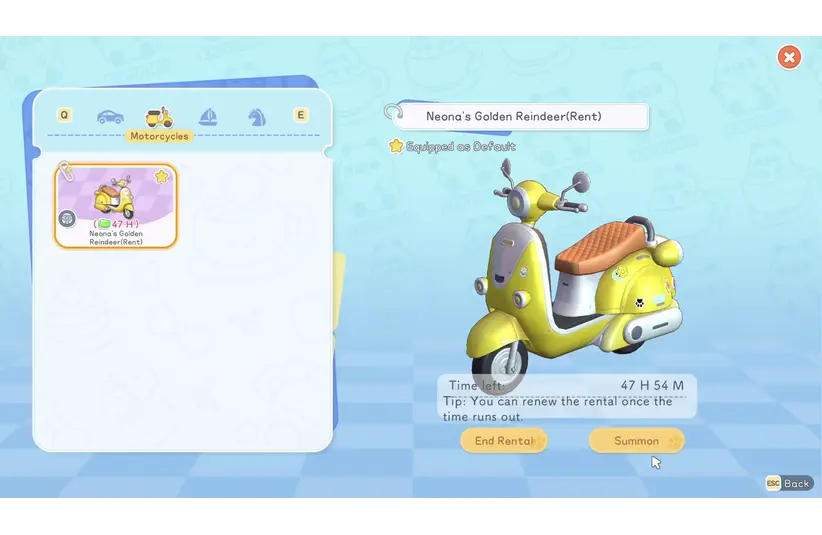This screenshot has width=822, height=535.
Task: Summon the Golden Reindeer scooter
Action: pos(636,441)
